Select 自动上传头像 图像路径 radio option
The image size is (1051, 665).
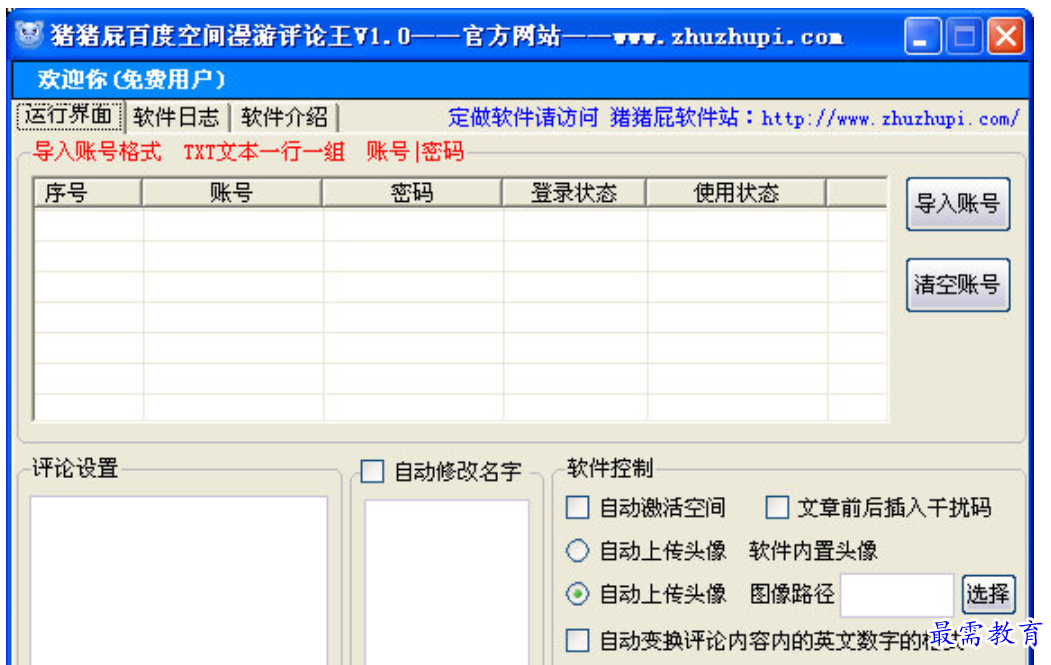point(578,594)
